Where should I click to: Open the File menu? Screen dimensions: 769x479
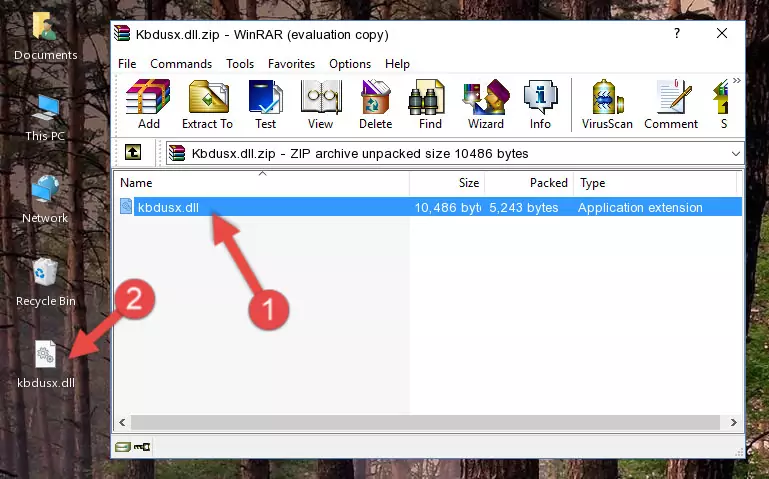point(127,64)
